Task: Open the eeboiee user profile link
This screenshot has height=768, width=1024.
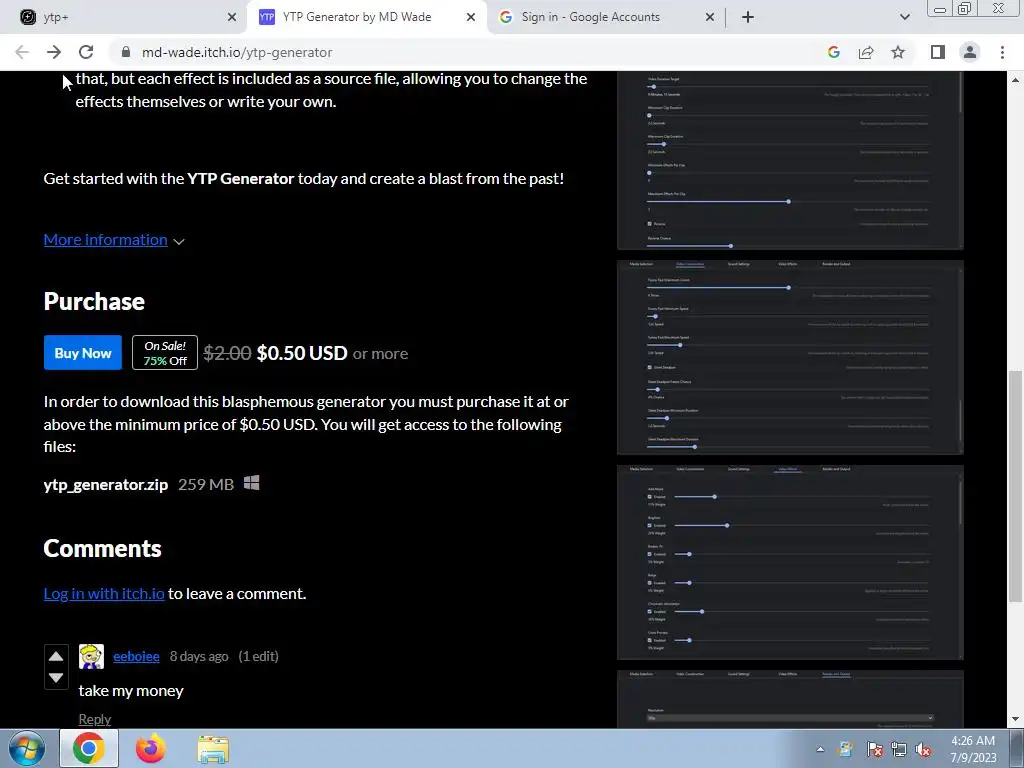Action: [136, 656]
